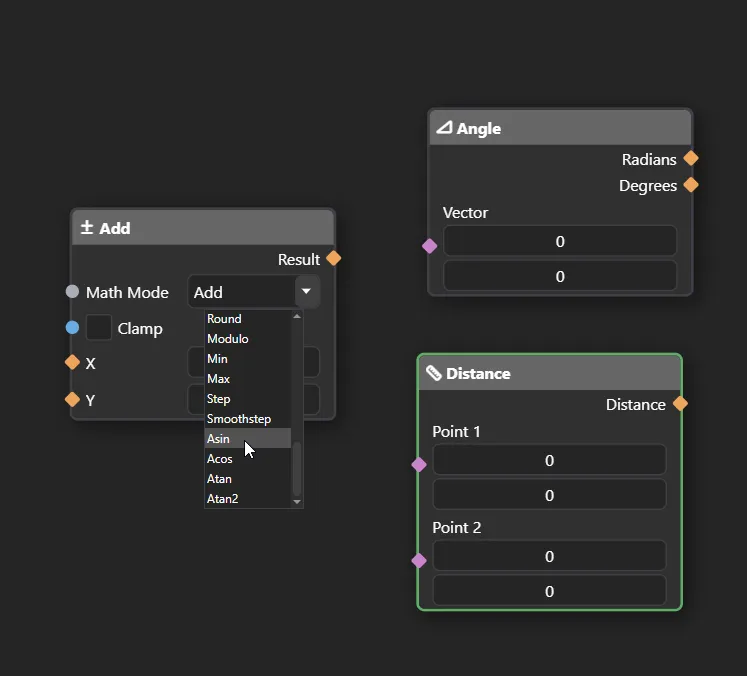The height and width of the screenshot is (676, 747).
Task: Click the dropdown list scrollbar thumb
Action: (297, 469)
